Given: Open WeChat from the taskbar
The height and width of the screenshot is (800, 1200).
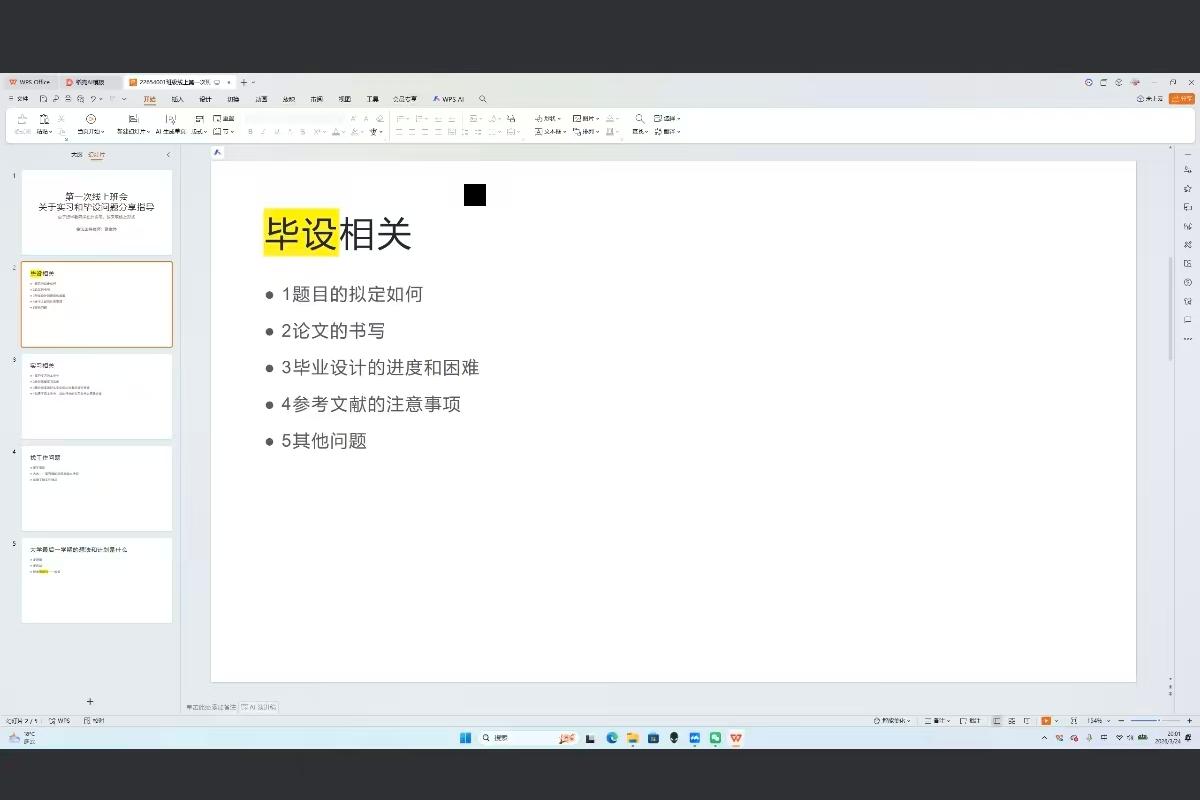Looking at the screenshot, I should click(x=715, y=738).
